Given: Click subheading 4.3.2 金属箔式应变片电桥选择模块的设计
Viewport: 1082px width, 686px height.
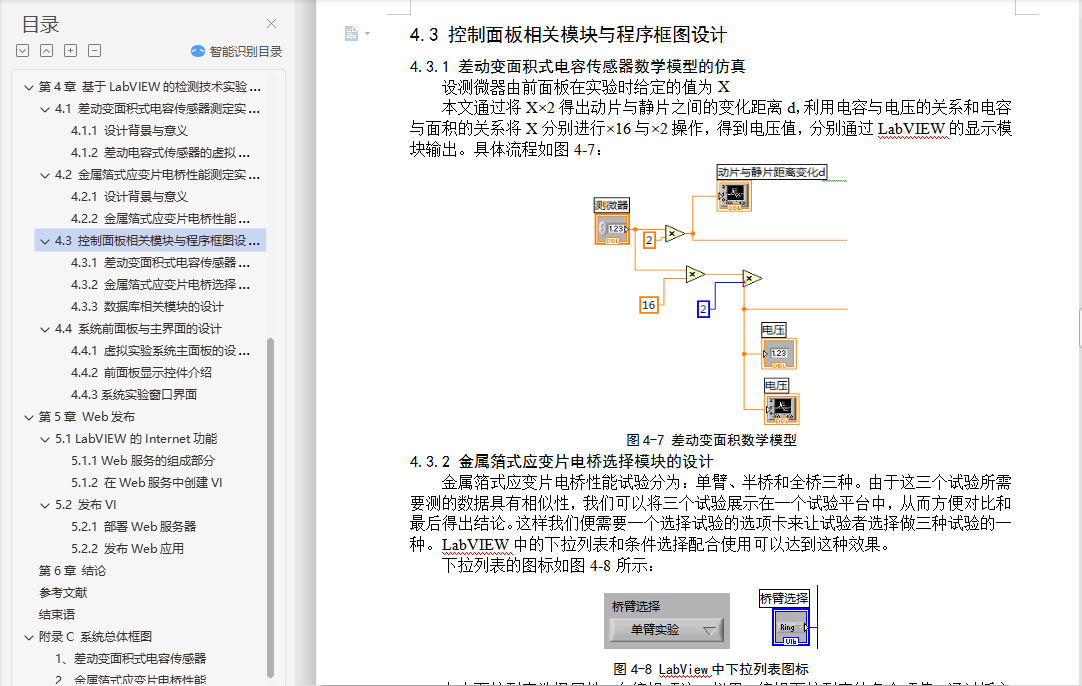Looking at the screenshot, I should pyautogui.click(x=562, y=462).
